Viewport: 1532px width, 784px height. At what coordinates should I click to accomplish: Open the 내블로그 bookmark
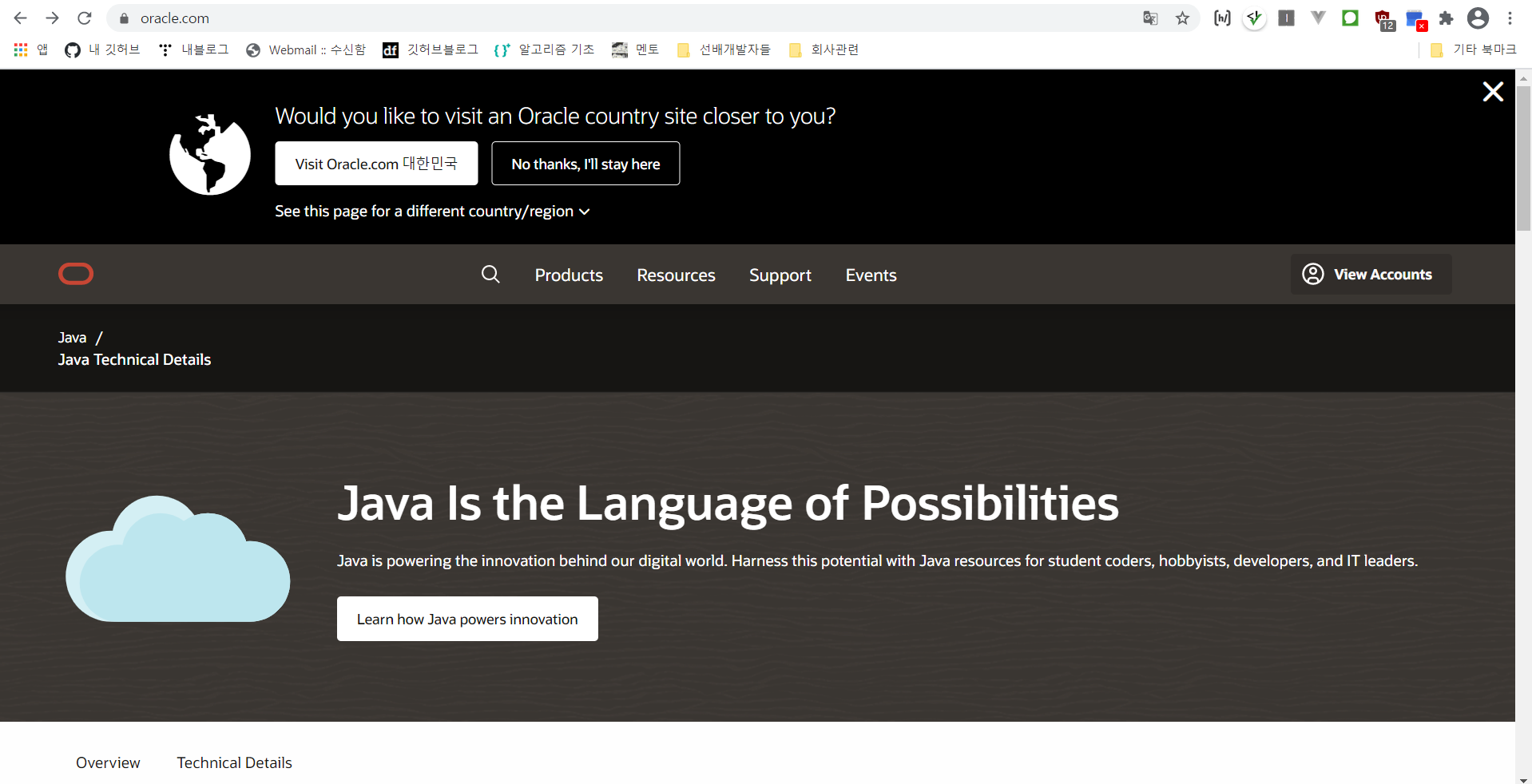(194, 49)
